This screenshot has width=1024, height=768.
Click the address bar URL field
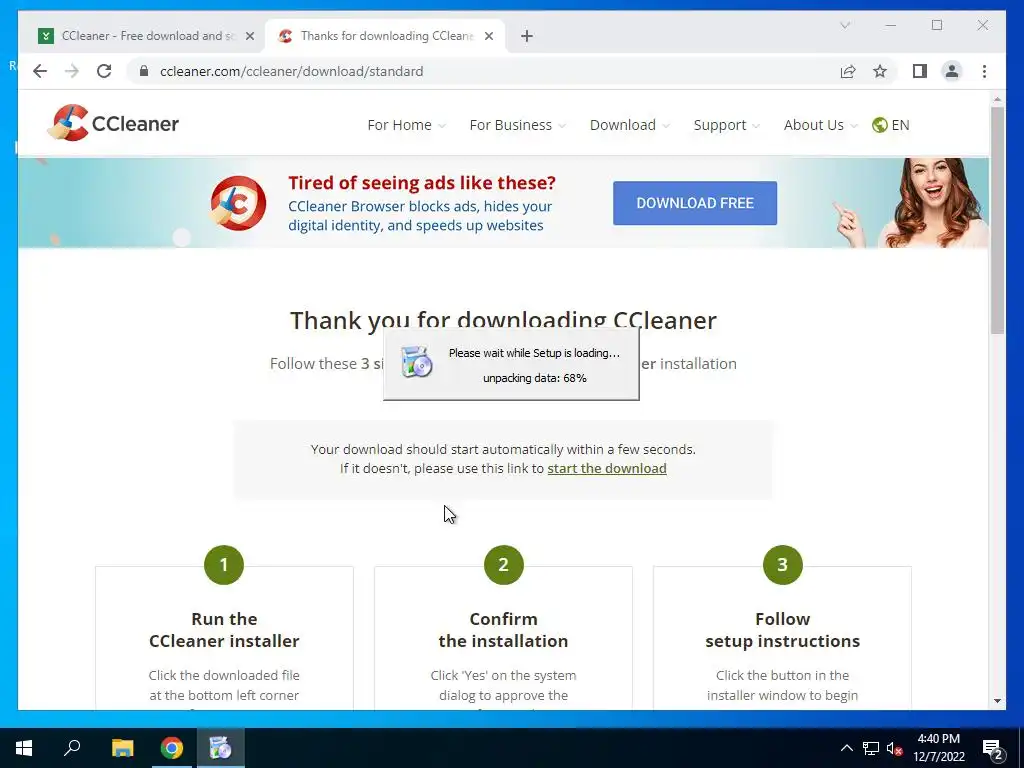pos(483,71)
